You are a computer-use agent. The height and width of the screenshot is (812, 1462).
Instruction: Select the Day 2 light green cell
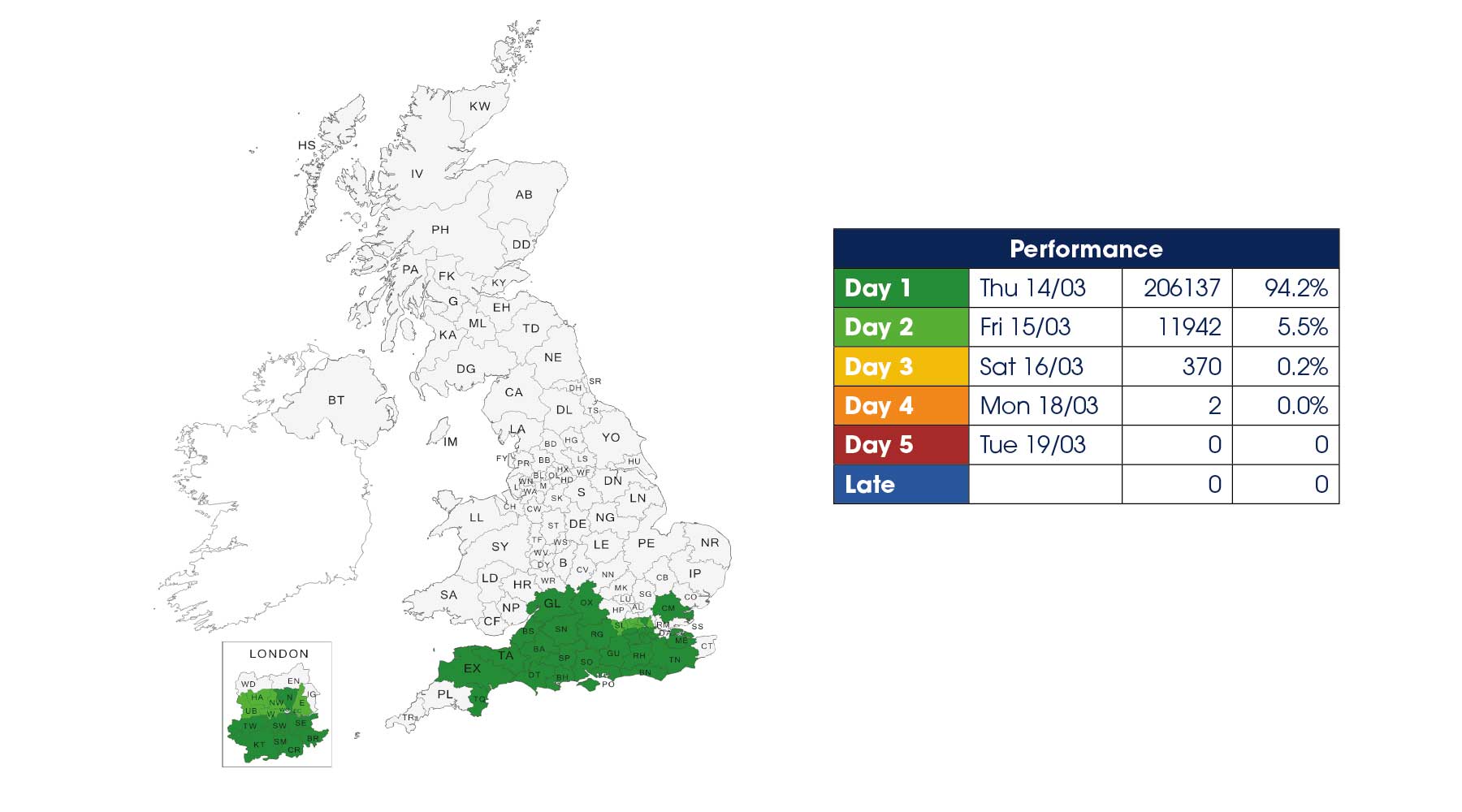(902, 327)
